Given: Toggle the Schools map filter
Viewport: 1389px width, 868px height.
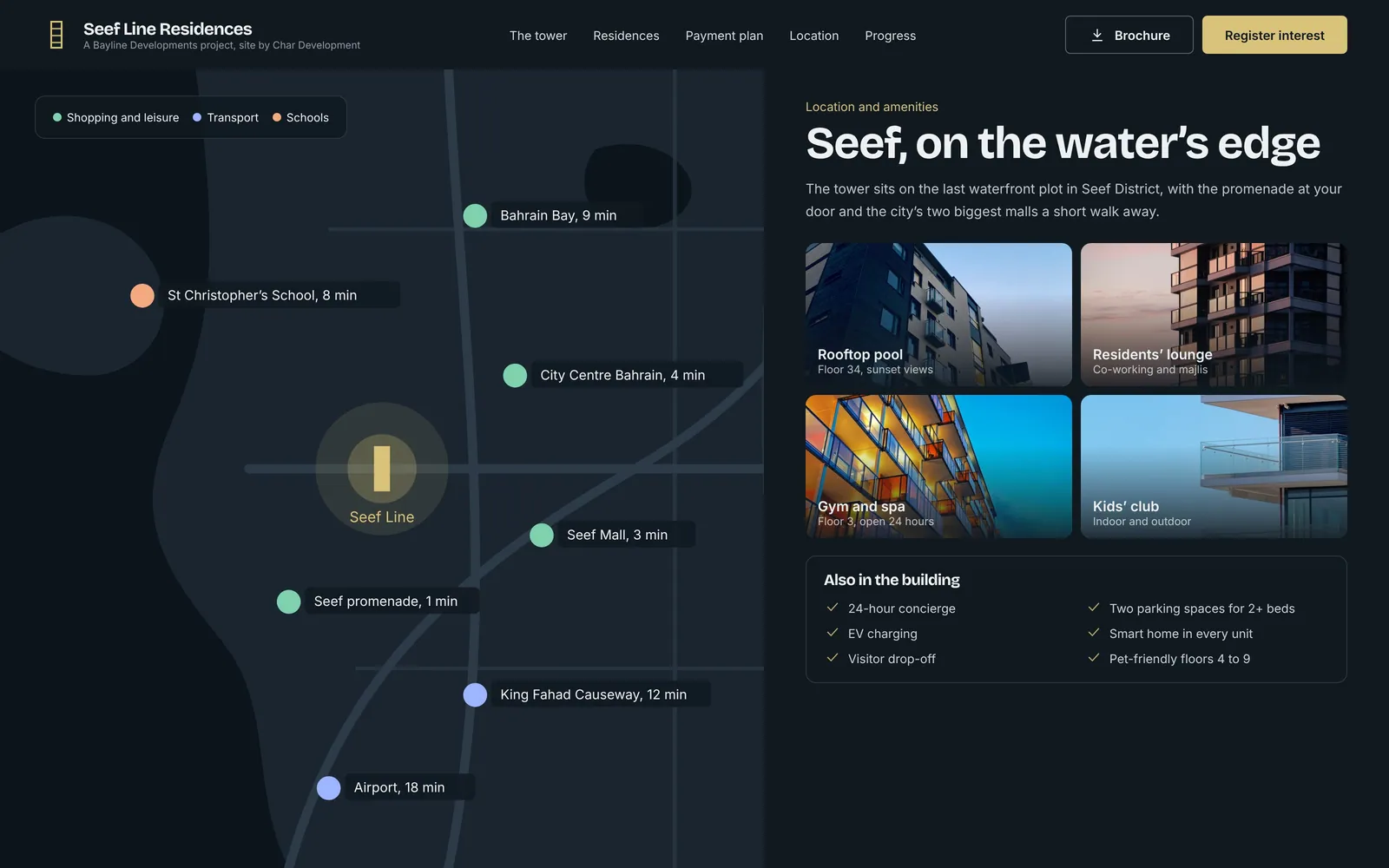Looking at the screenshot, I should [x=300, y=117].
